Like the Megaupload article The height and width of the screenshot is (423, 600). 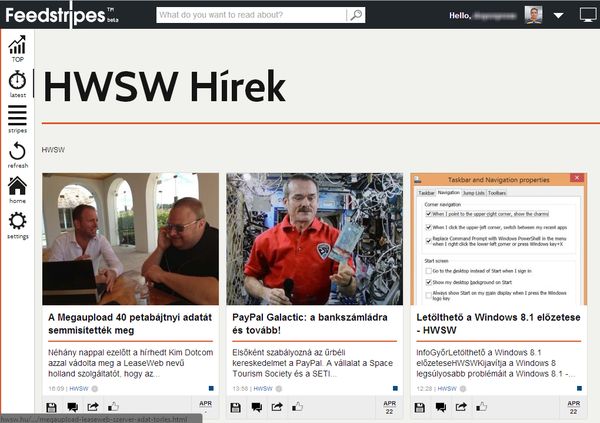(x=113, y=407)
